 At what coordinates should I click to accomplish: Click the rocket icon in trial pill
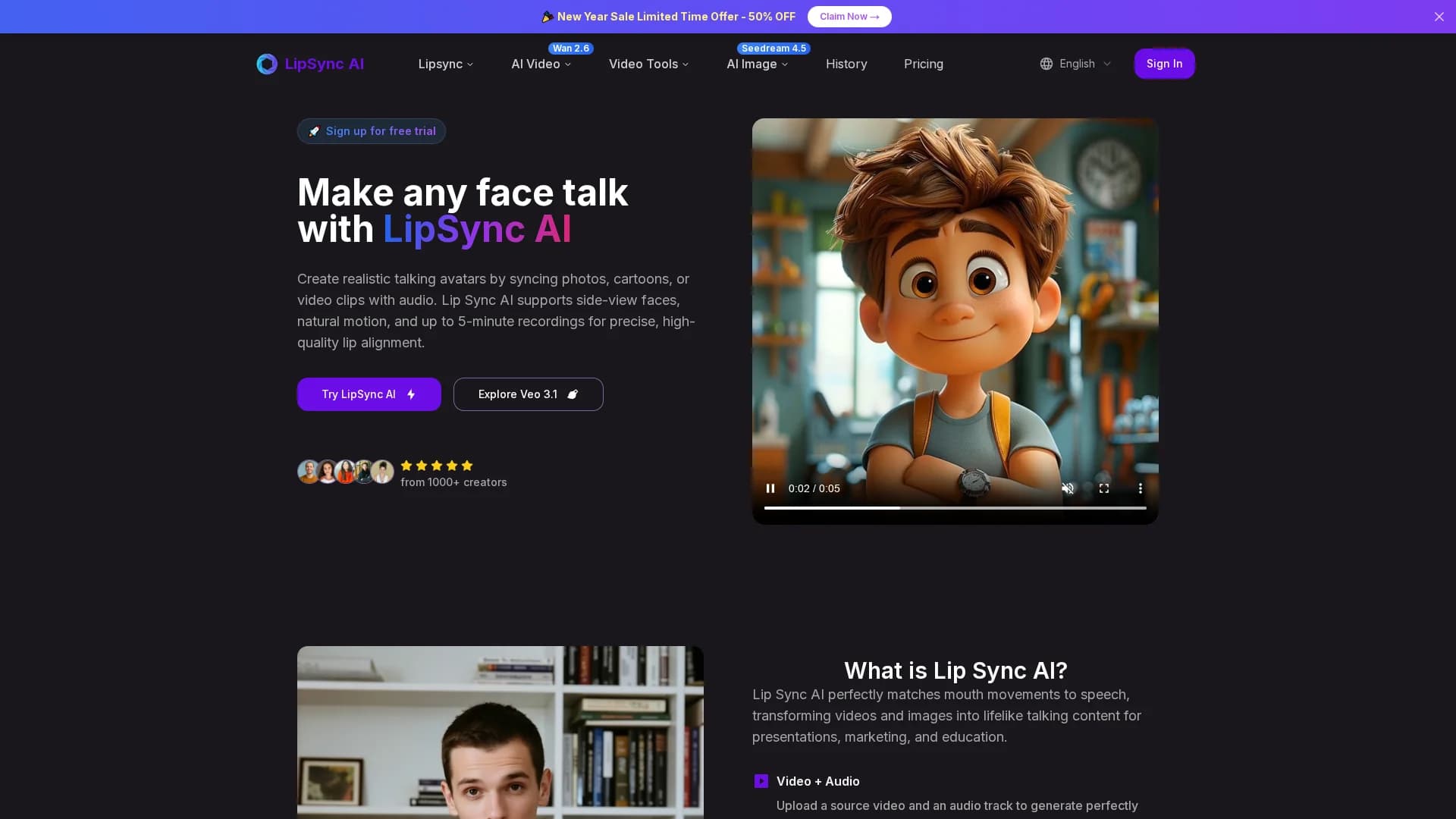[314, 131]
